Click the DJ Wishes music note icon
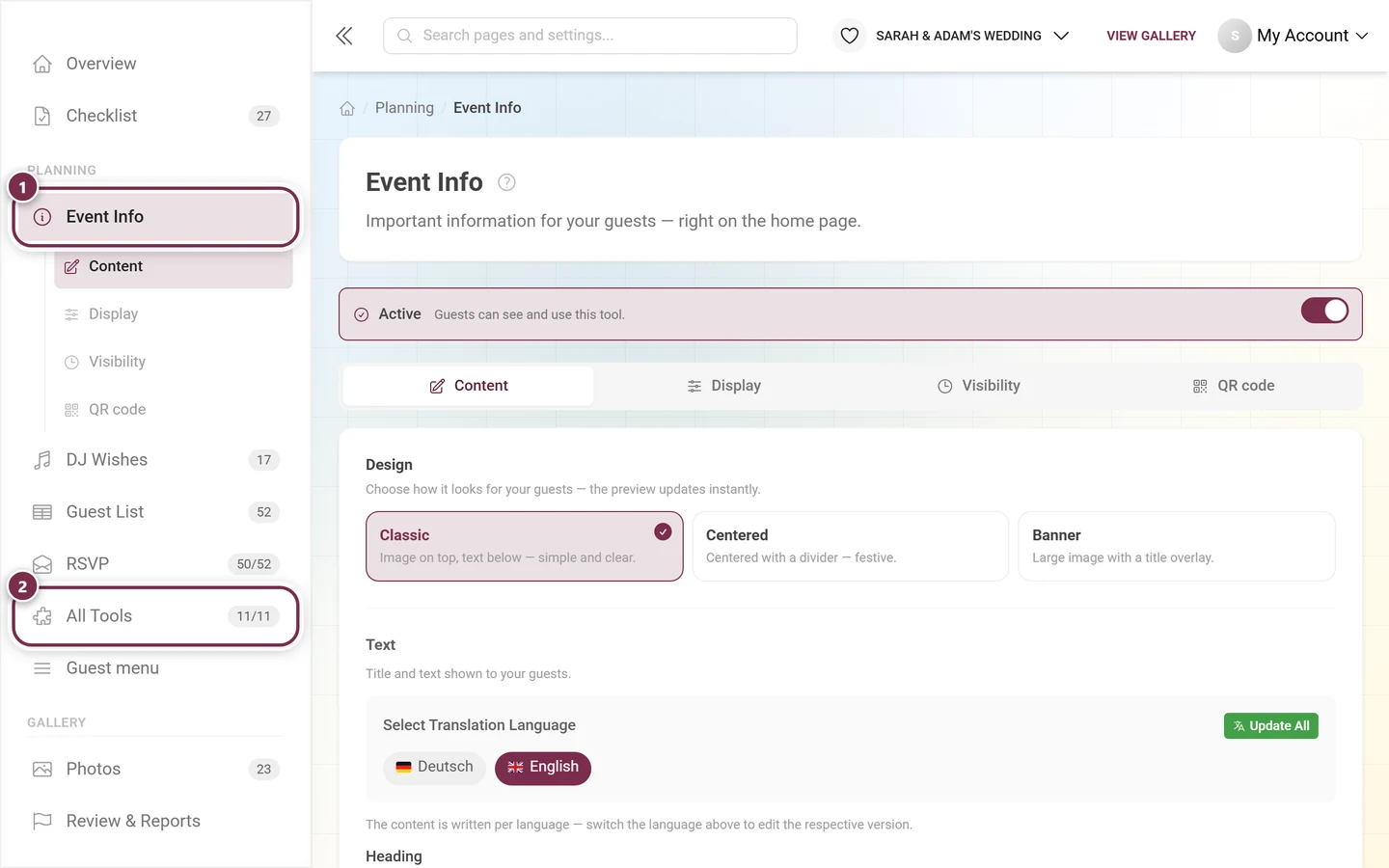This screenshot has width=1389, height=868. tap(42, 460)
